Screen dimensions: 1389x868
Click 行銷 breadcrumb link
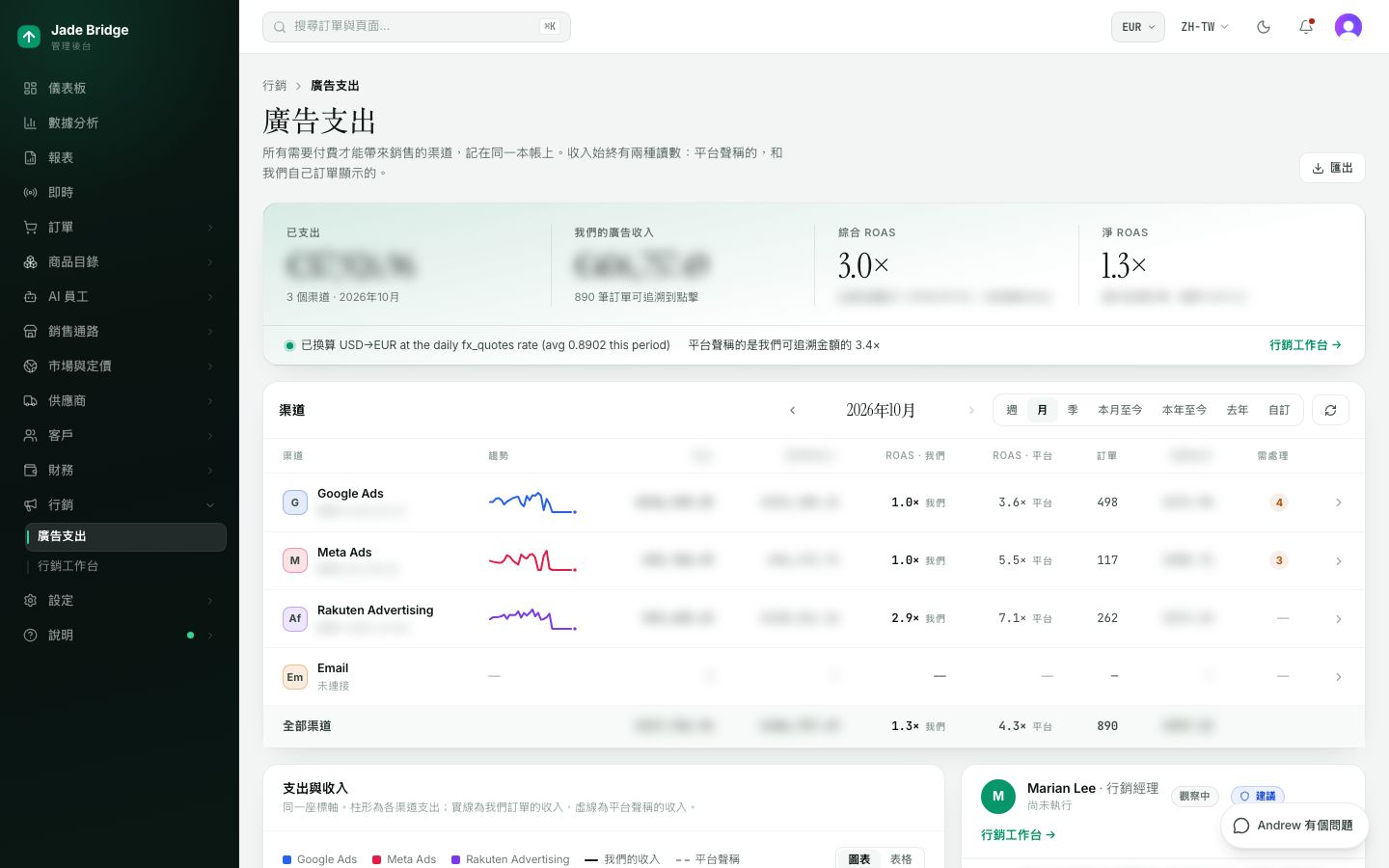pos(275,86)
